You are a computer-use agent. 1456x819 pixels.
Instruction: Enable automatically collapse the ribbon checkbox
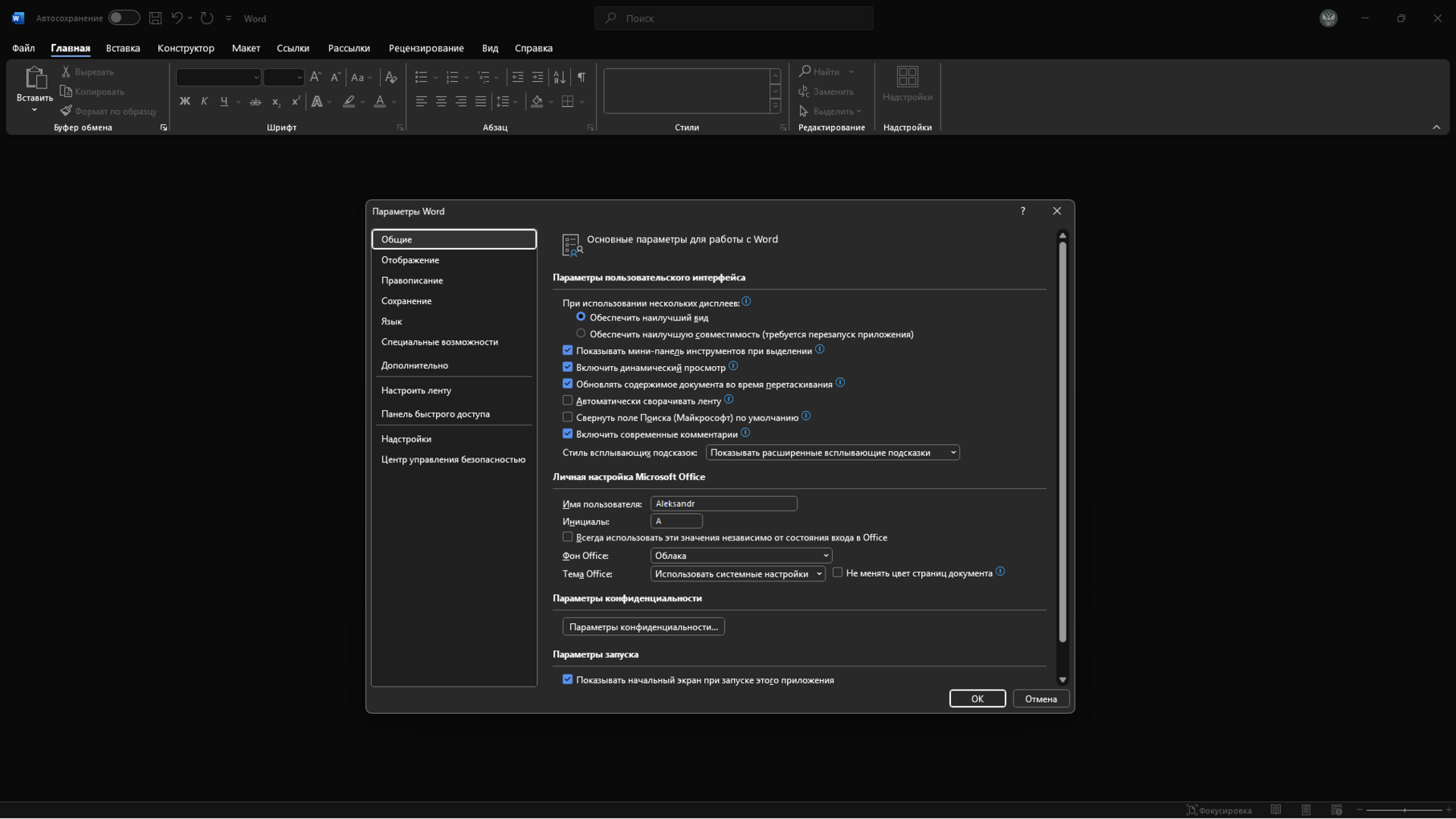[x=568, y=400]
